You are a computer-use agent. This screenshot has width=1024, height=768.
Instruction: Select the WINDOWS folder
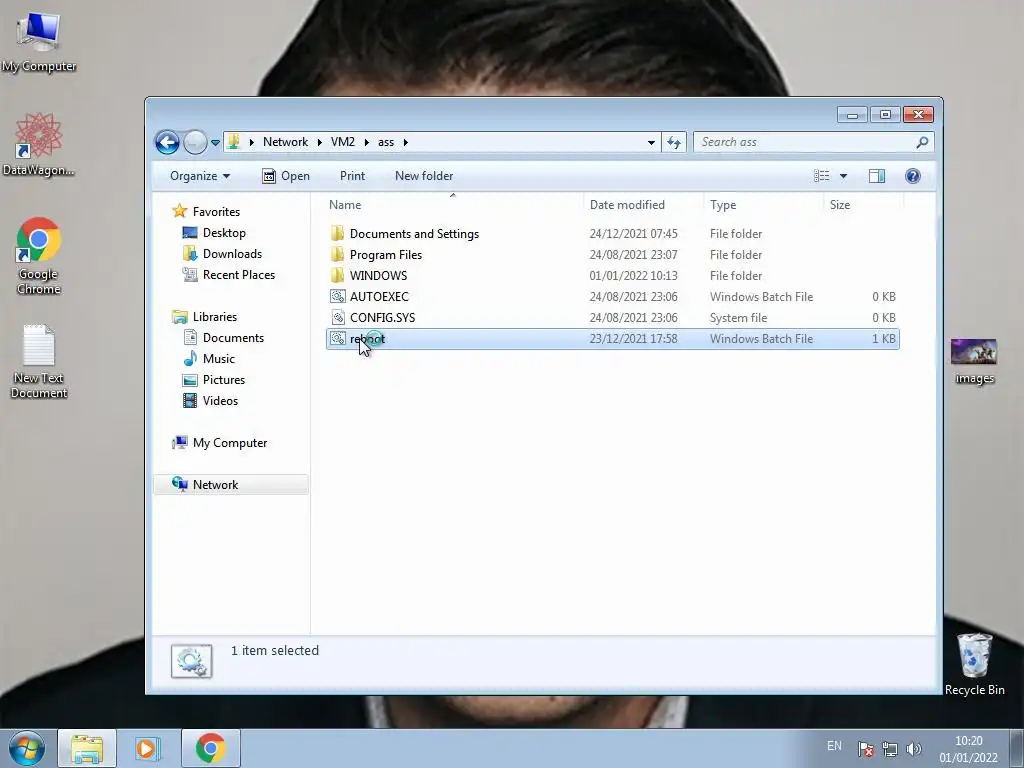tap(378, 276)
